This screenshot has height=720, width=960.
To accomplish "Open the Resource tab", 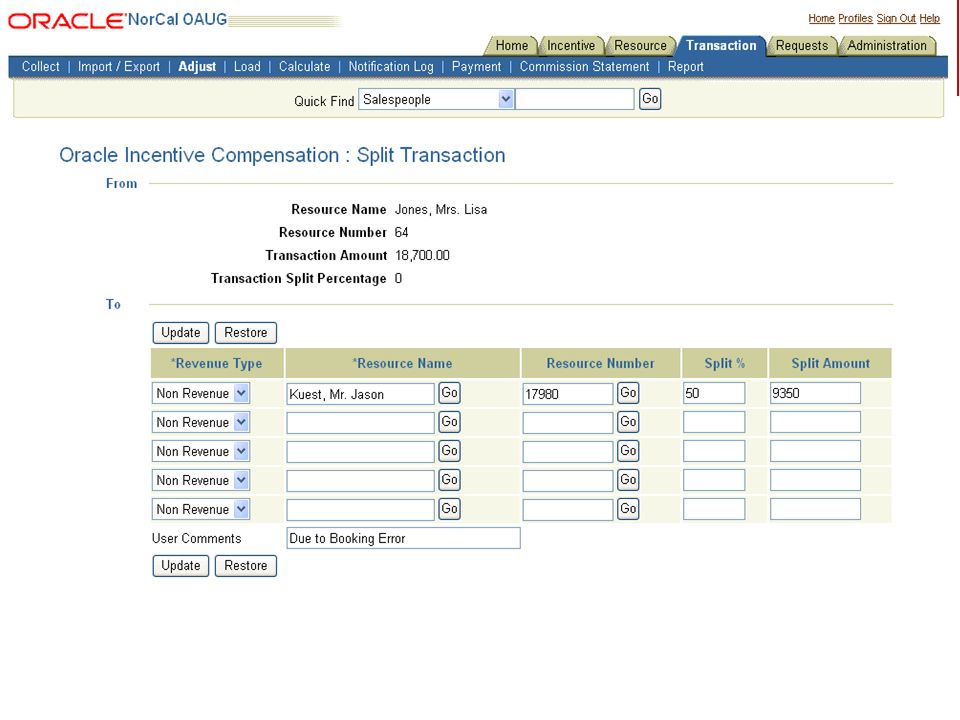I will click(640, 45).
